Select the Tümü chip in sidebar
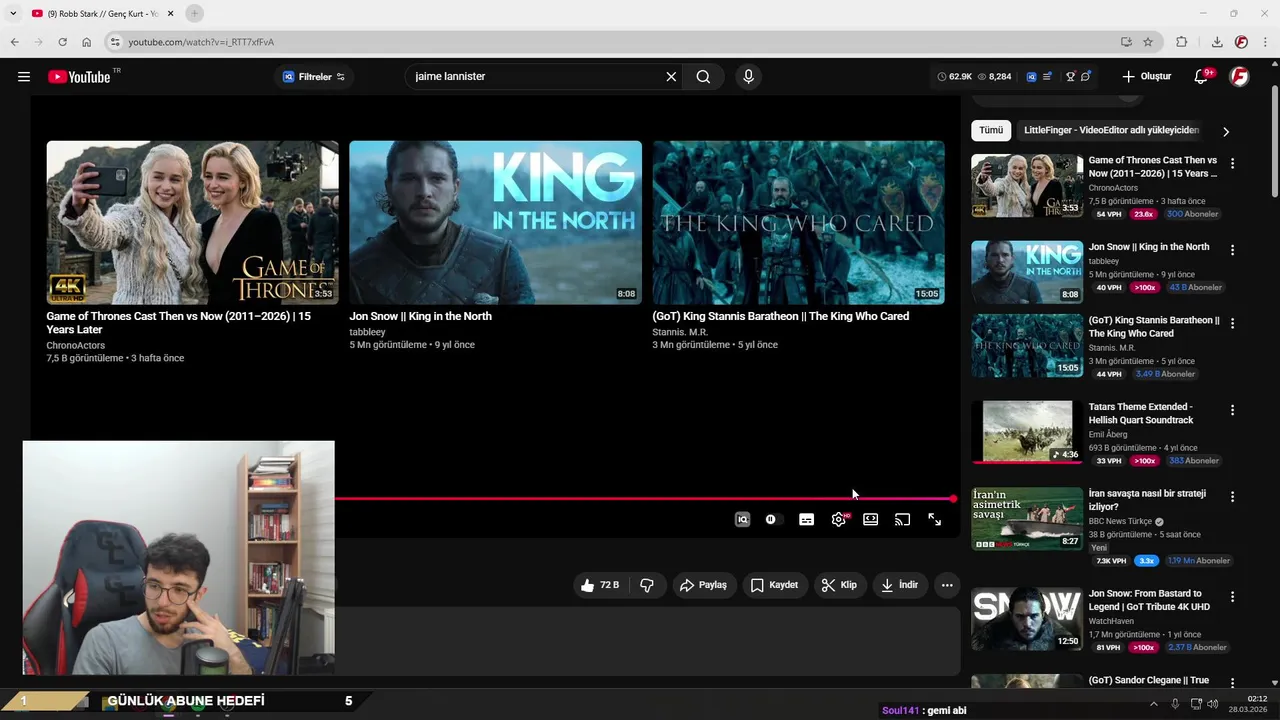The height and width of the screenshot is (720, 1280). [991, 130]
